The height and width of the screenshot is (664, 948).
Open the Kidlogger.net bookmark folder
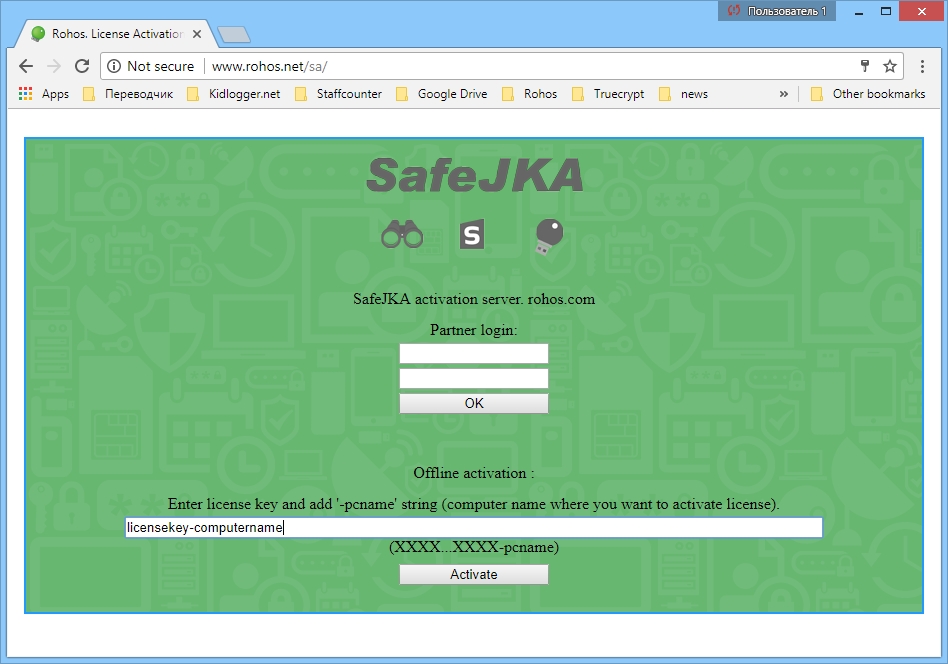point(234,94)
